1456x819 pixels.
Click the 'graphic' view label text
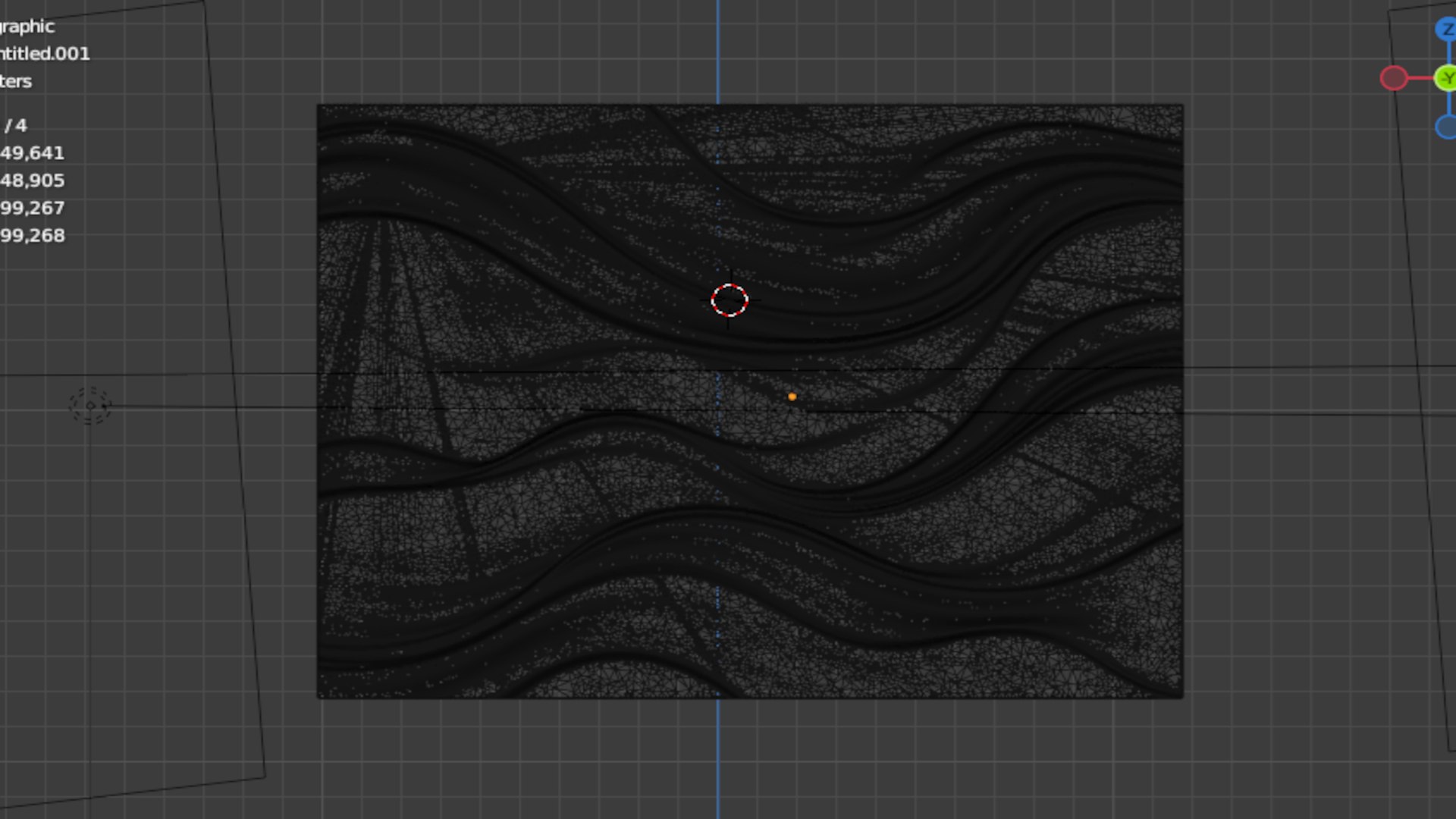(27, 27)
